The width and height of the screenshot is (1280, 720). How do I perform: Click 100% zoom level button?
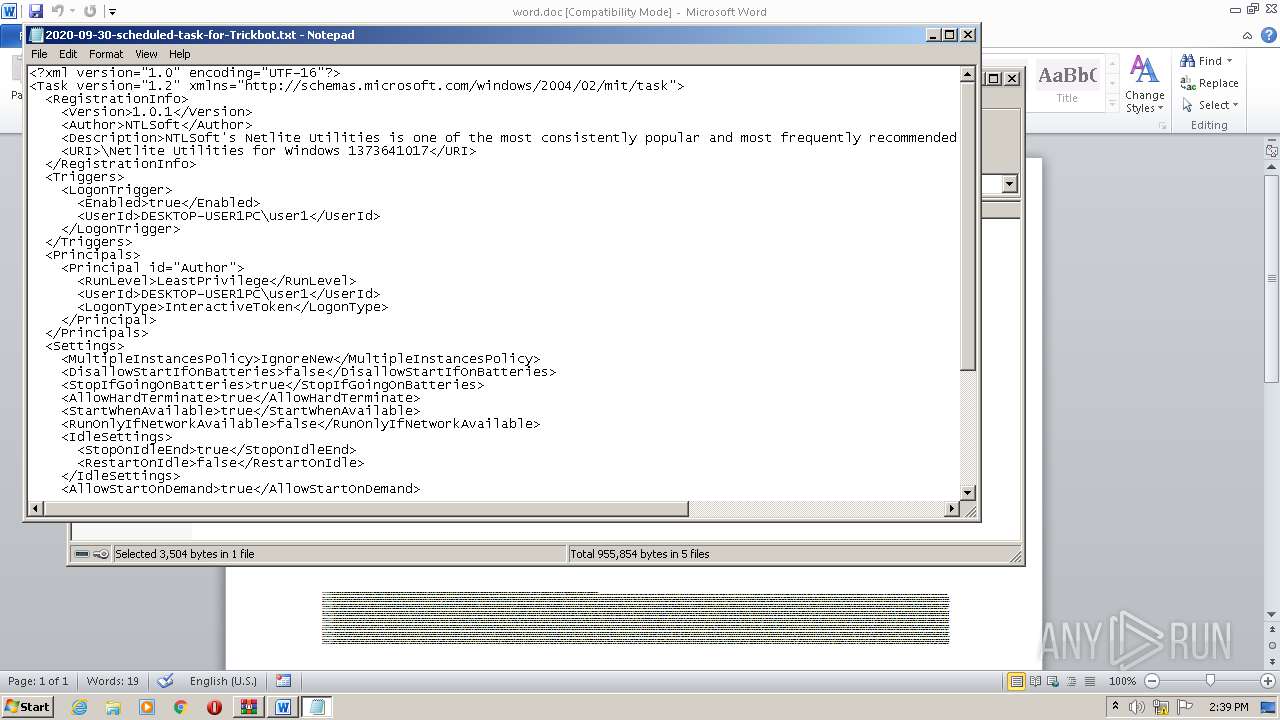[x=1122, y=681]
